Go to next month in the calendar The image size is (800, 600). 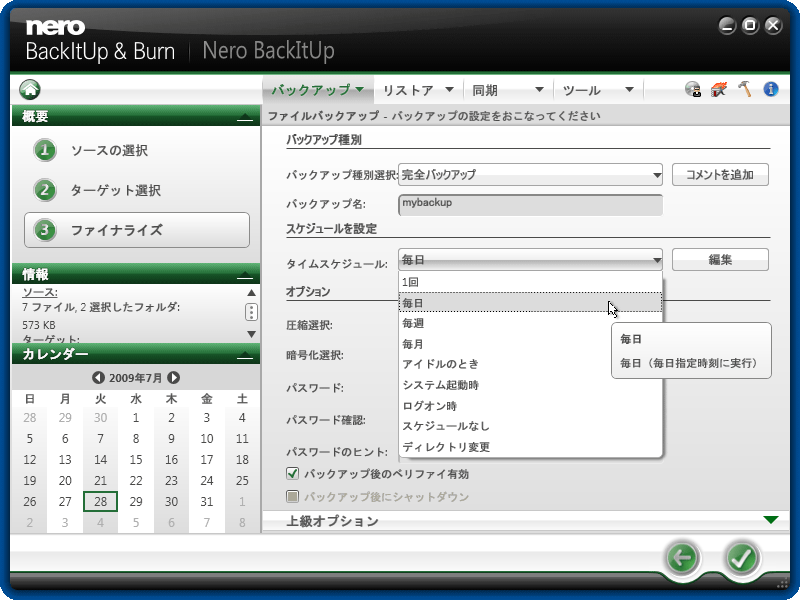[173, 378]
